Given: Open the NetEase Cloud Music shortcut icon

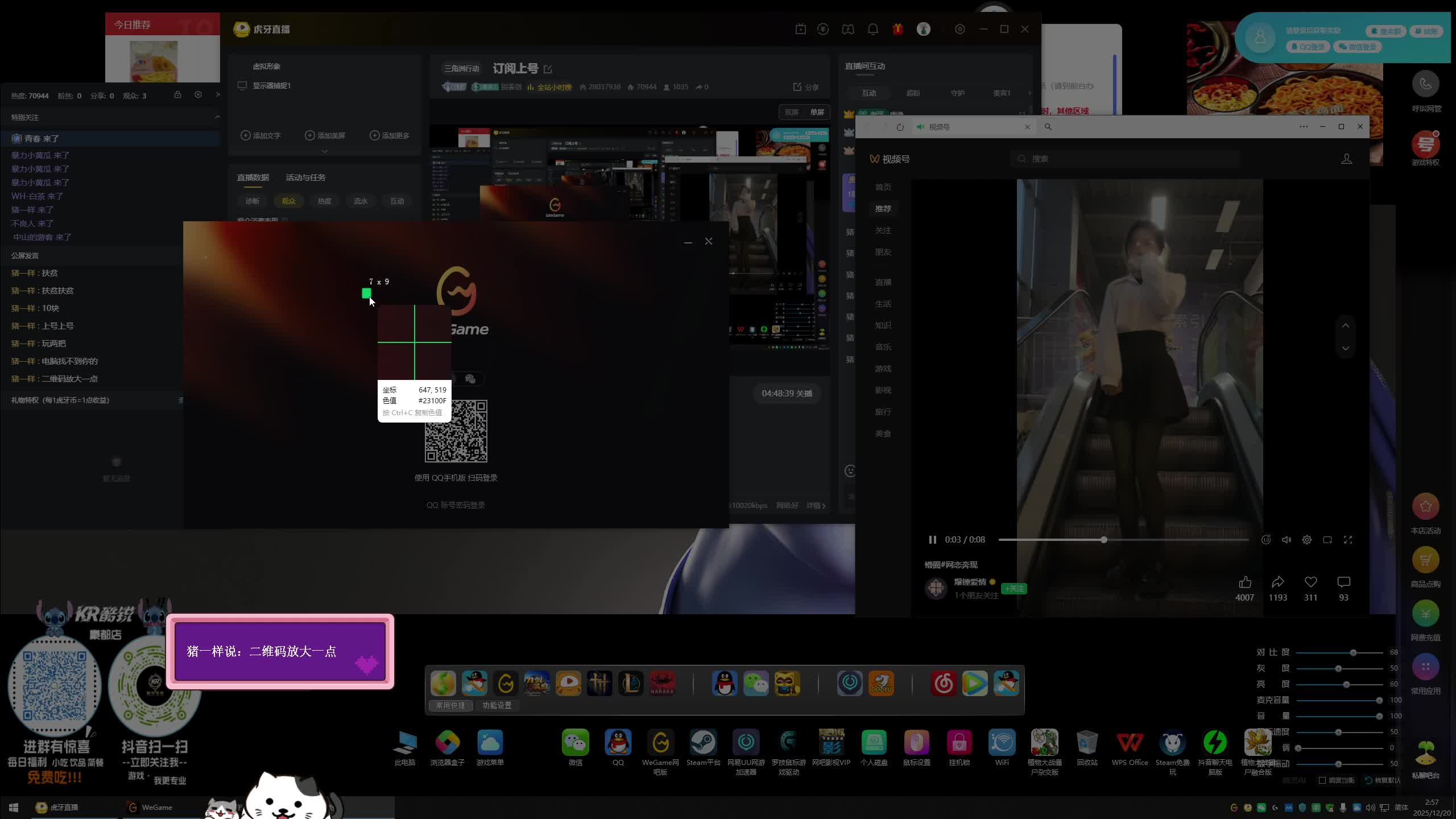Looking at the screenshot, I should click(944, 683).
